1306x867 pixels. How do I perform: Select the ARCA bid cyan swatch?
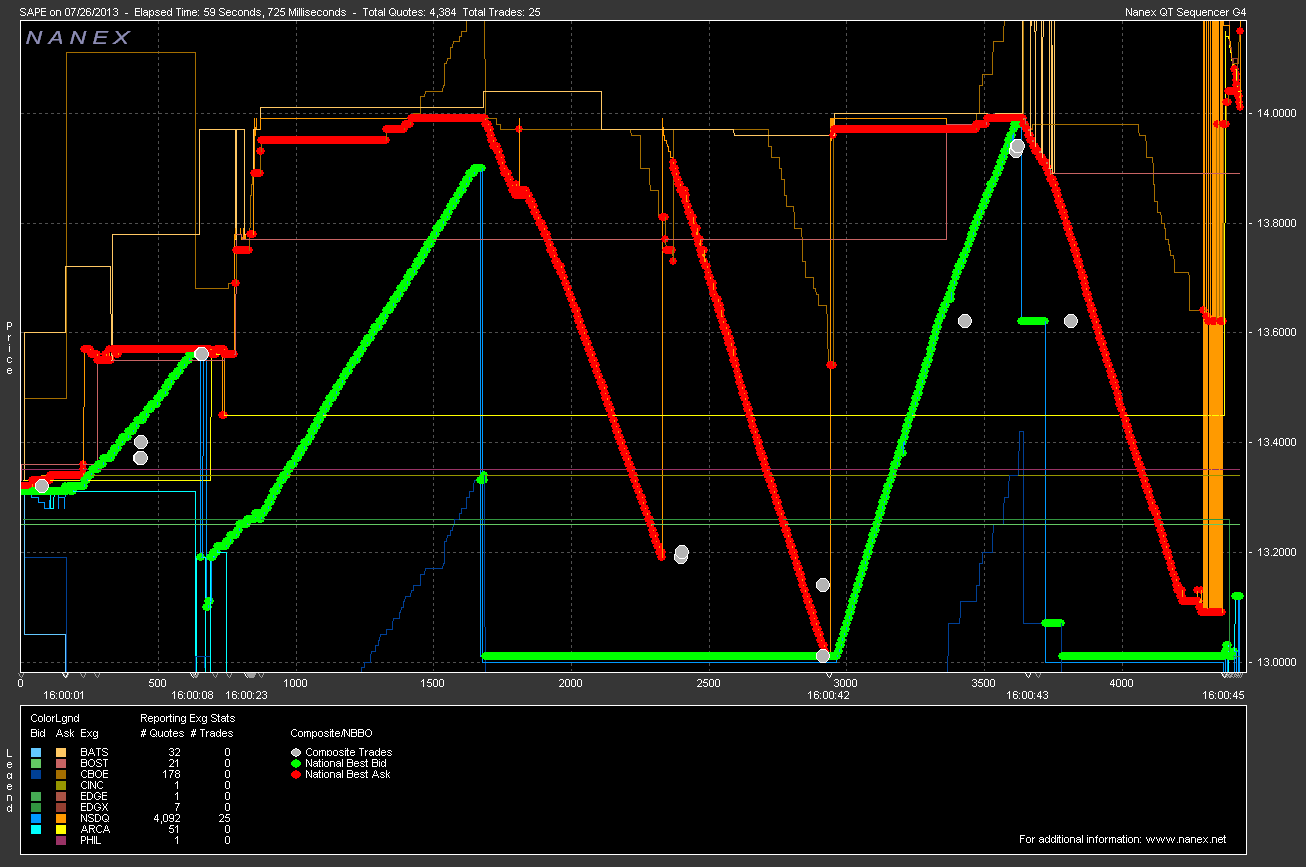(36, 829)
